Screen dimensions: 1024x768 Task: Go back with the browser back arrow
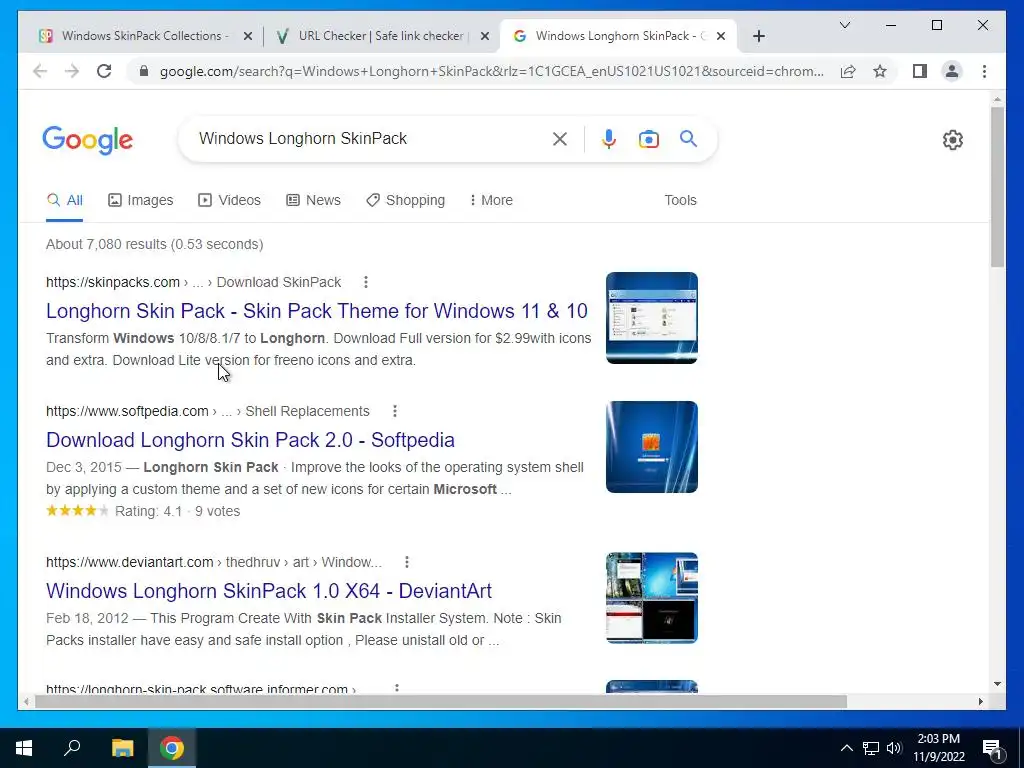click(x=40, y=71)
